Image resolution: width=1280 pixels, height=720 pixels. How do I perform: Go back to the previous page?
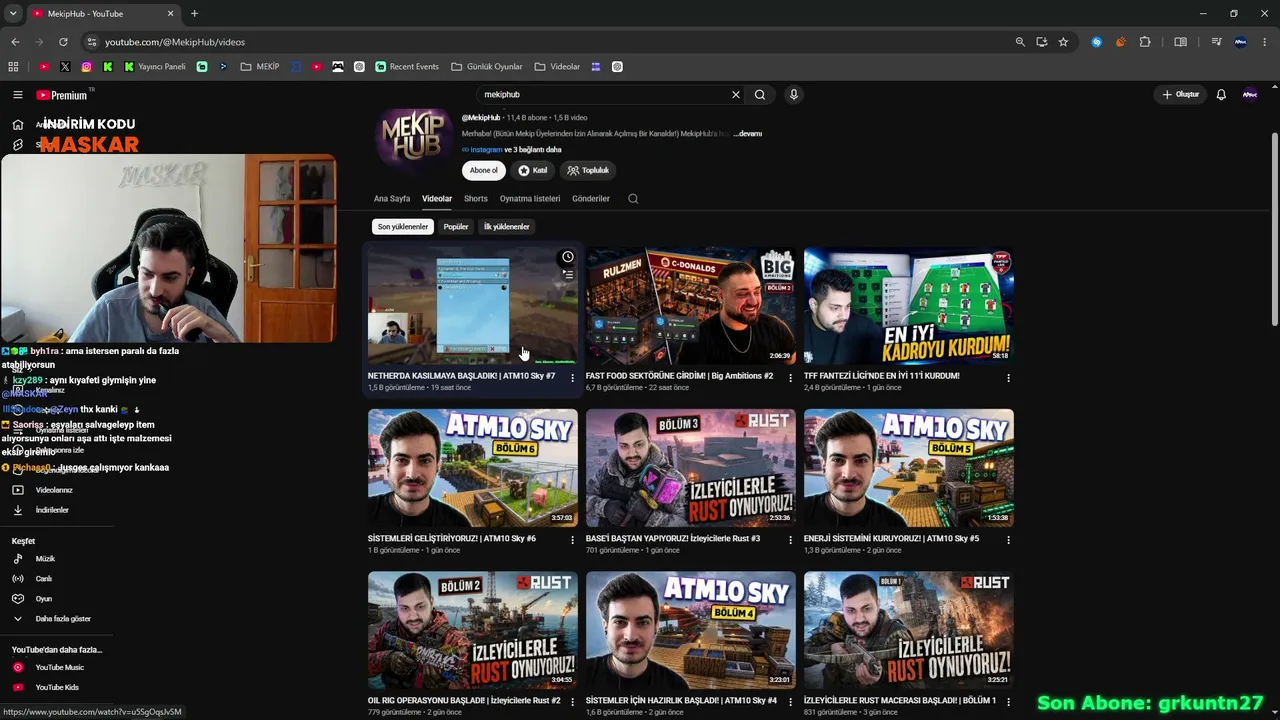pos(15,42)
